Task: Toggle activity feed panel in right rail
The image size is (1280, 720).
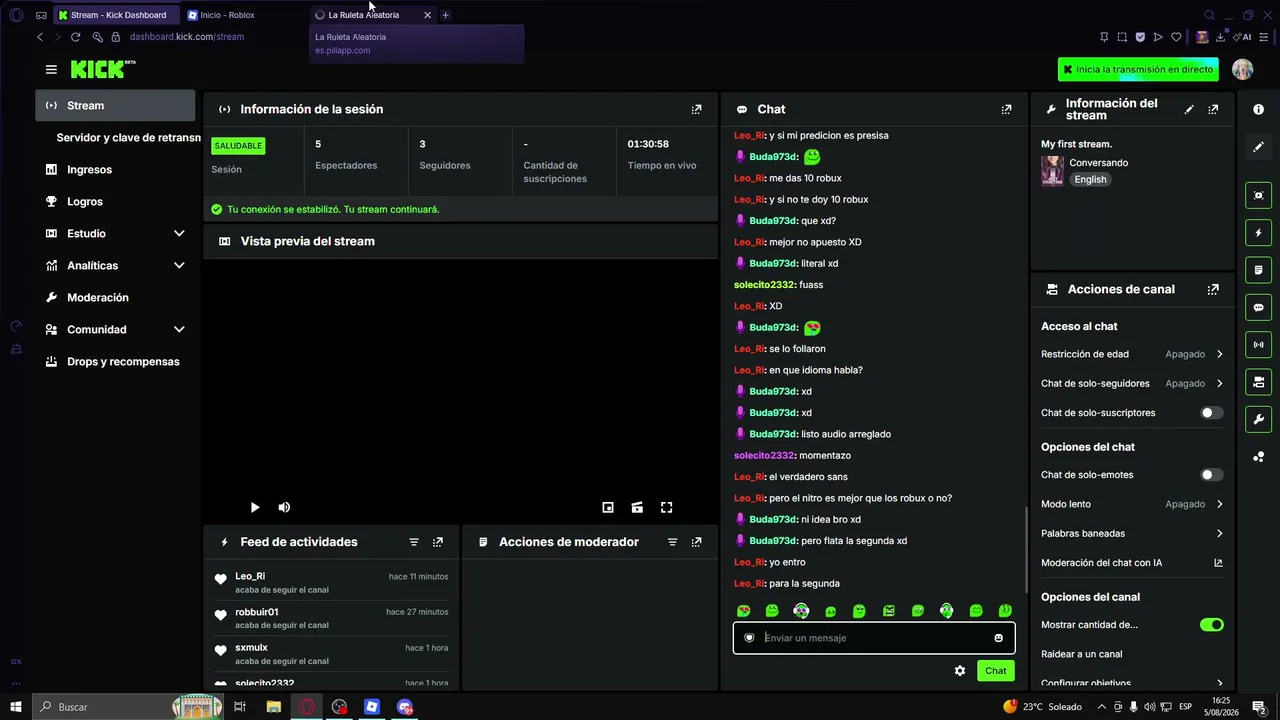Action: point(1258,233)
